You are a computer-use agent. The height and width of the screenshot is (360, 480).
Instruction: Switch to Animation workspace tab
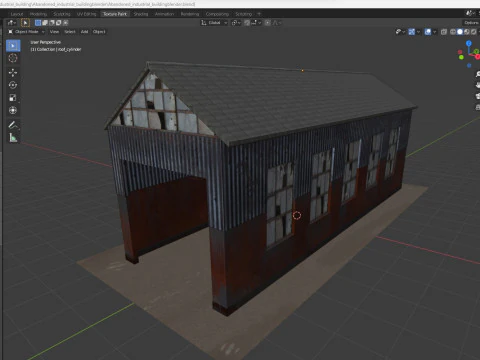164,14
